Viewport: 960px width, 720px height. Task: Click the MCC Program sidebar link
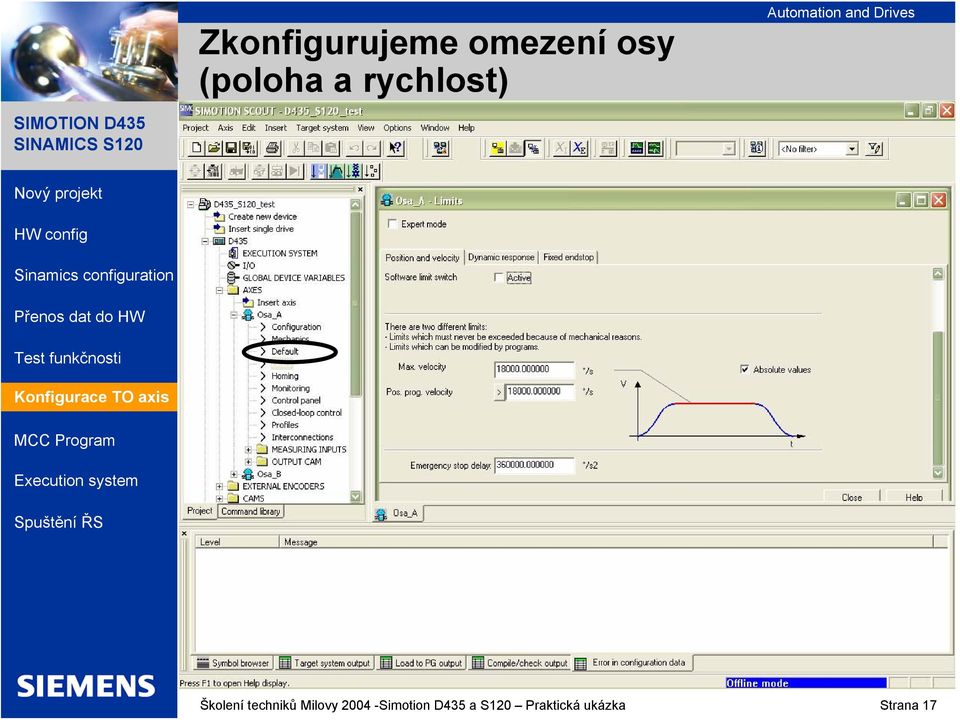click(x=64, y=440)
